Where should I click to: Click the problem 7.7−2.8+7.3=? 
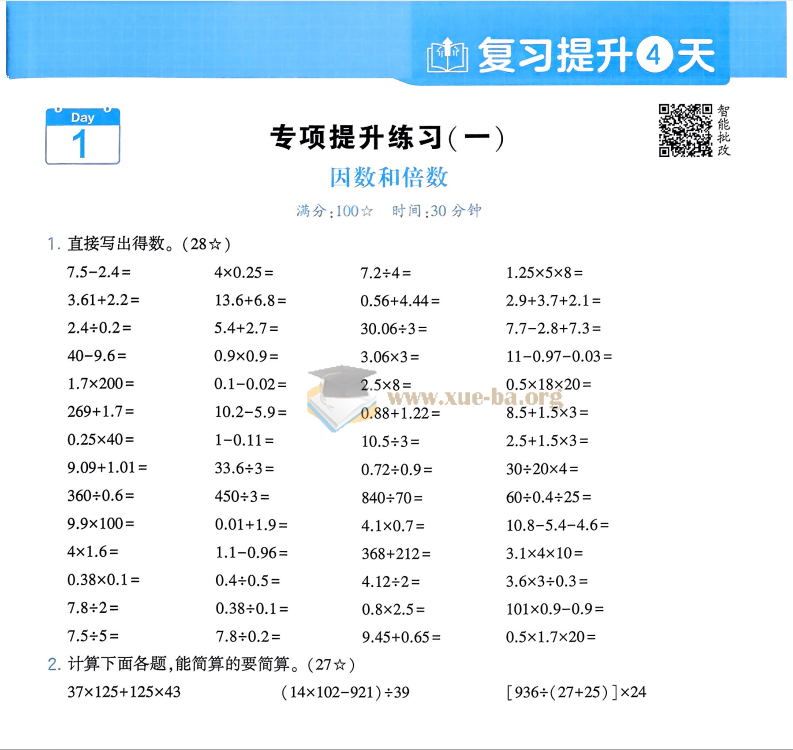[553, 328]
